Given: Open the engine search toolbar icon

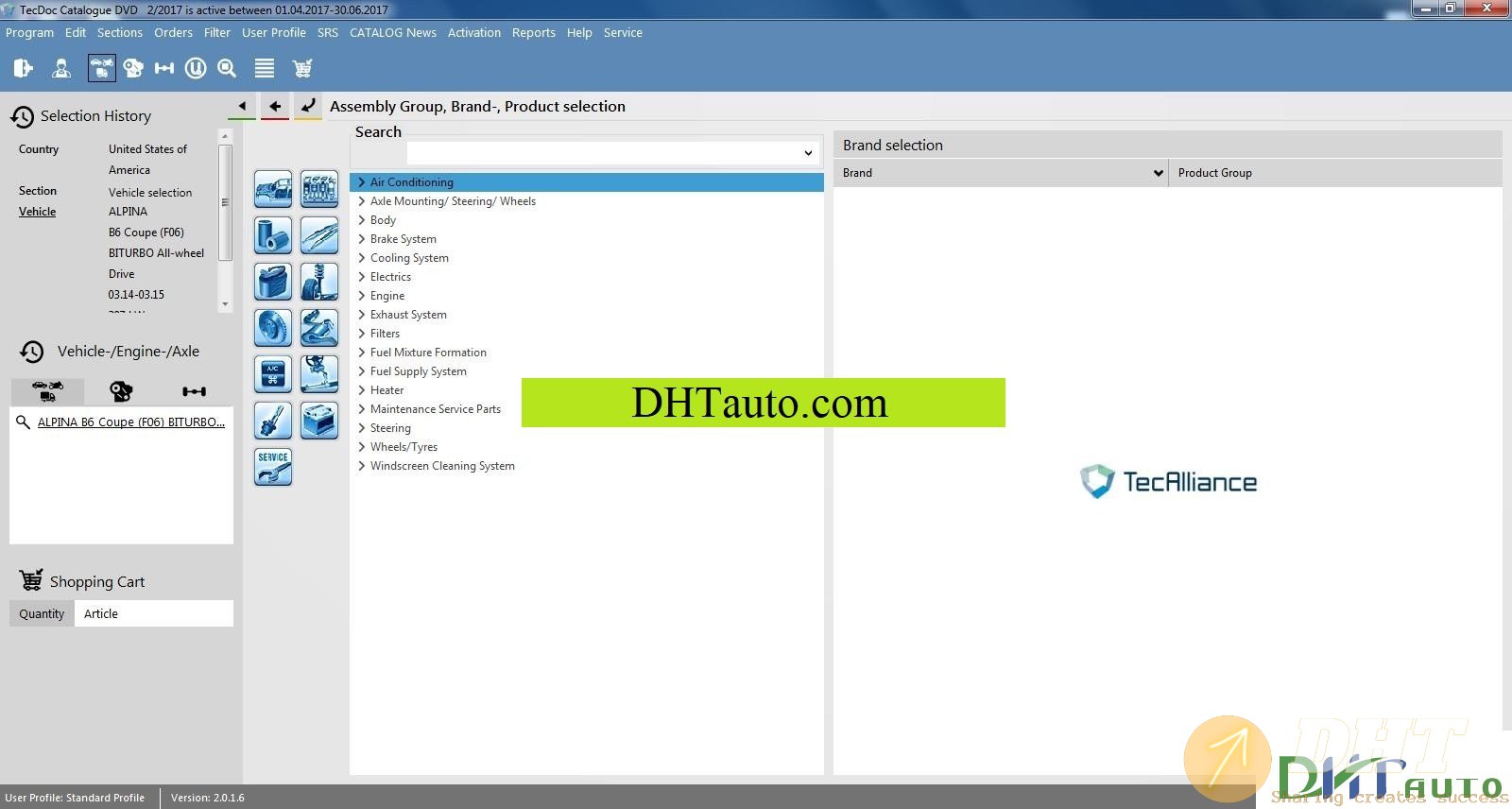Looking at the screenshot, I should click(133, 68).
